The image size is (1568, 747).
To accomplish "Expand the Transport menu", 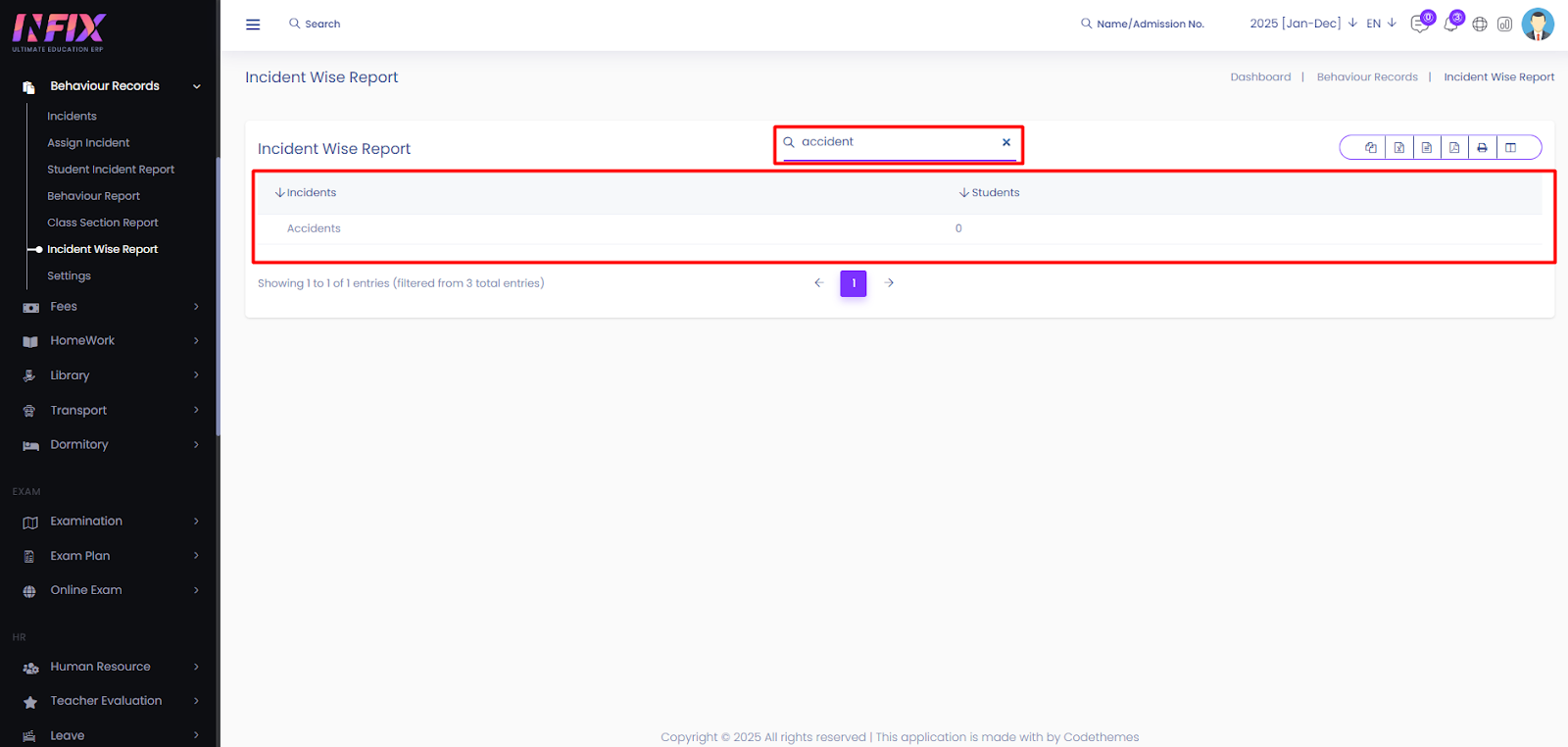I will (196, 410).
